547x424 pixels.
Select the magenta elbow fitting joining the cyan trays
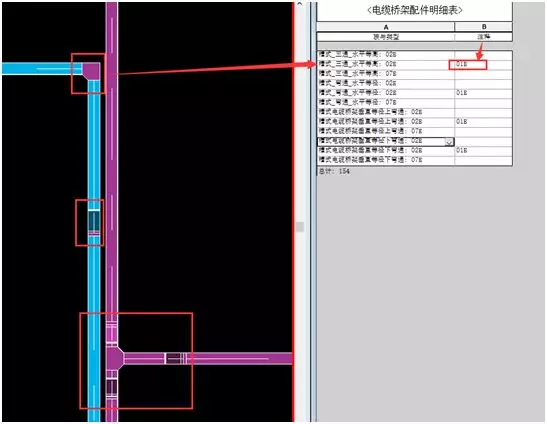point(91,71)
